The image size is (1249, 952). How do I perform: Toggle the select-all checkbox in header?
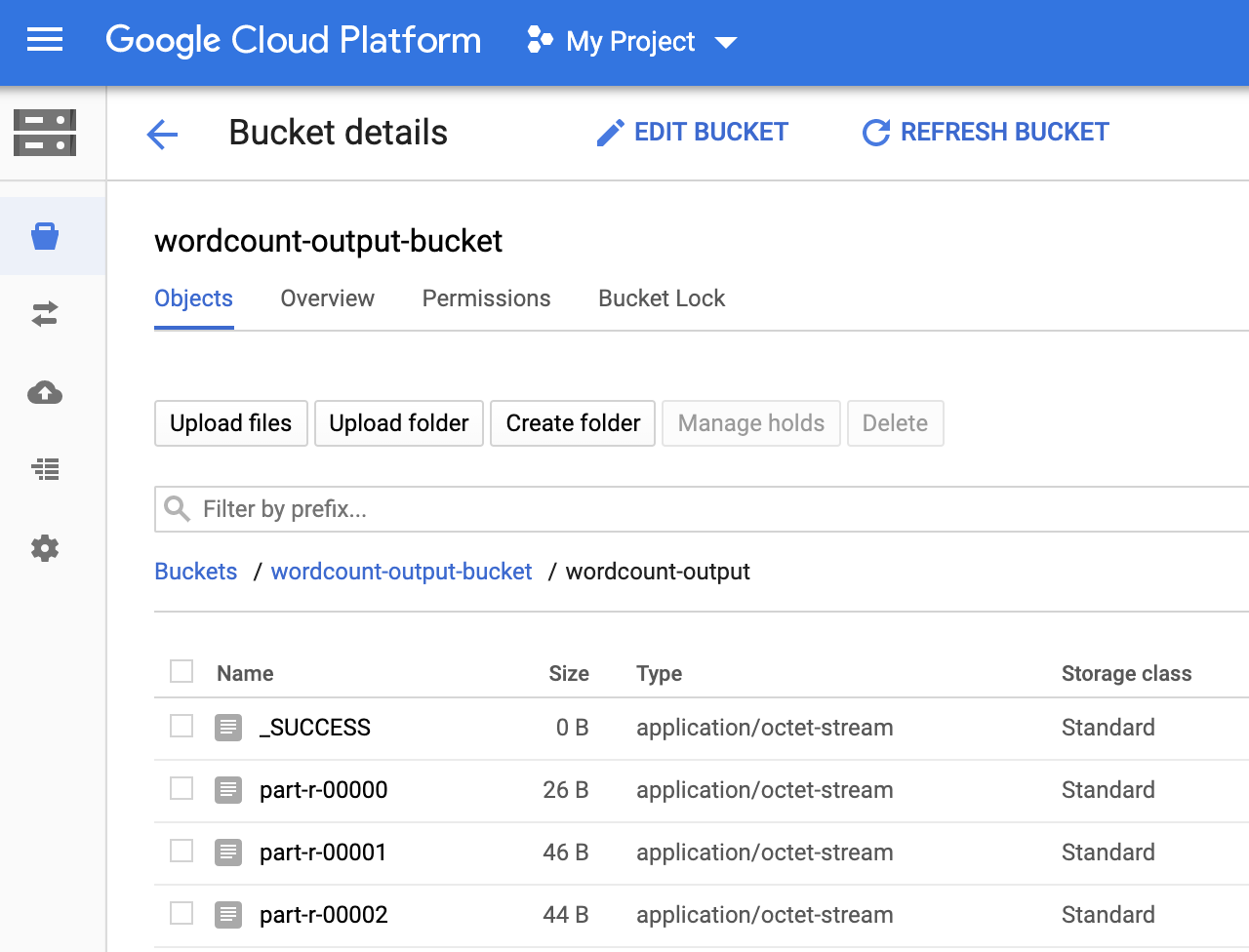(181, 671)
